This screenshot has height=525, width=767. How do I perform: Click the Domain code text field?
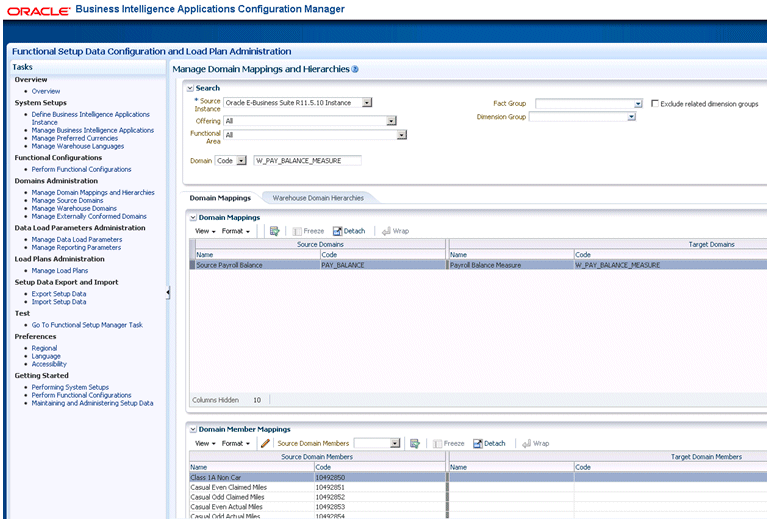pos(307,160)
